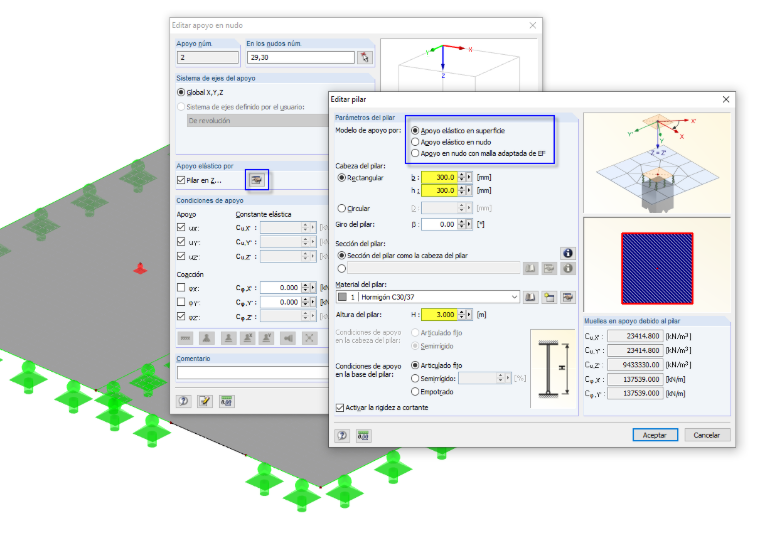Screen dimensions: 760x541
Task: Click the b width input field
Action: pos(440,177)
